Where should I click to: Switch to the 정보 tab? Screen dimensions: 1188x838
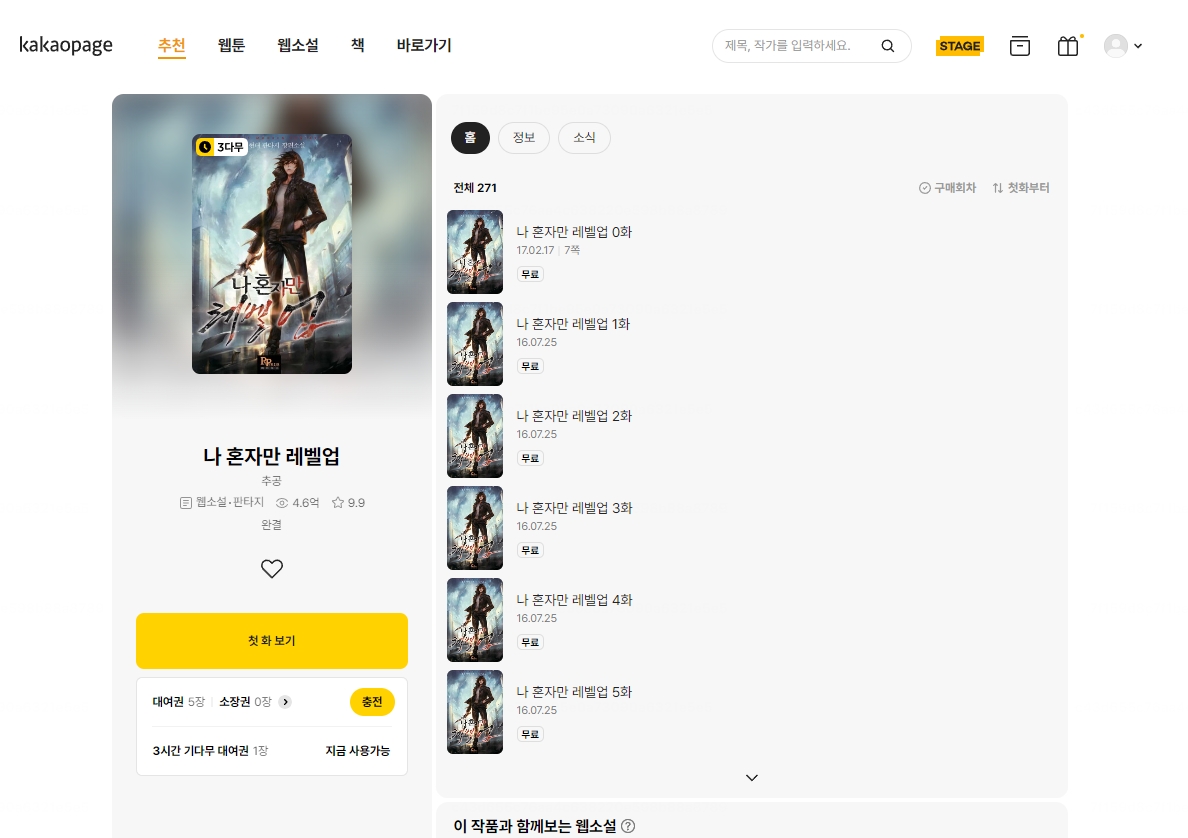(x=523, y=137)
